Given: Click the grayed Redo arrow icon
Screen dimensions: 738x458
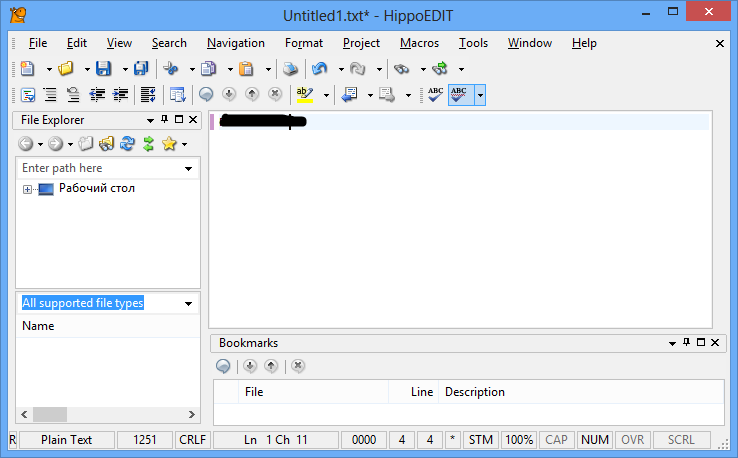Looking at the screenshot, I should coord(358,69).
